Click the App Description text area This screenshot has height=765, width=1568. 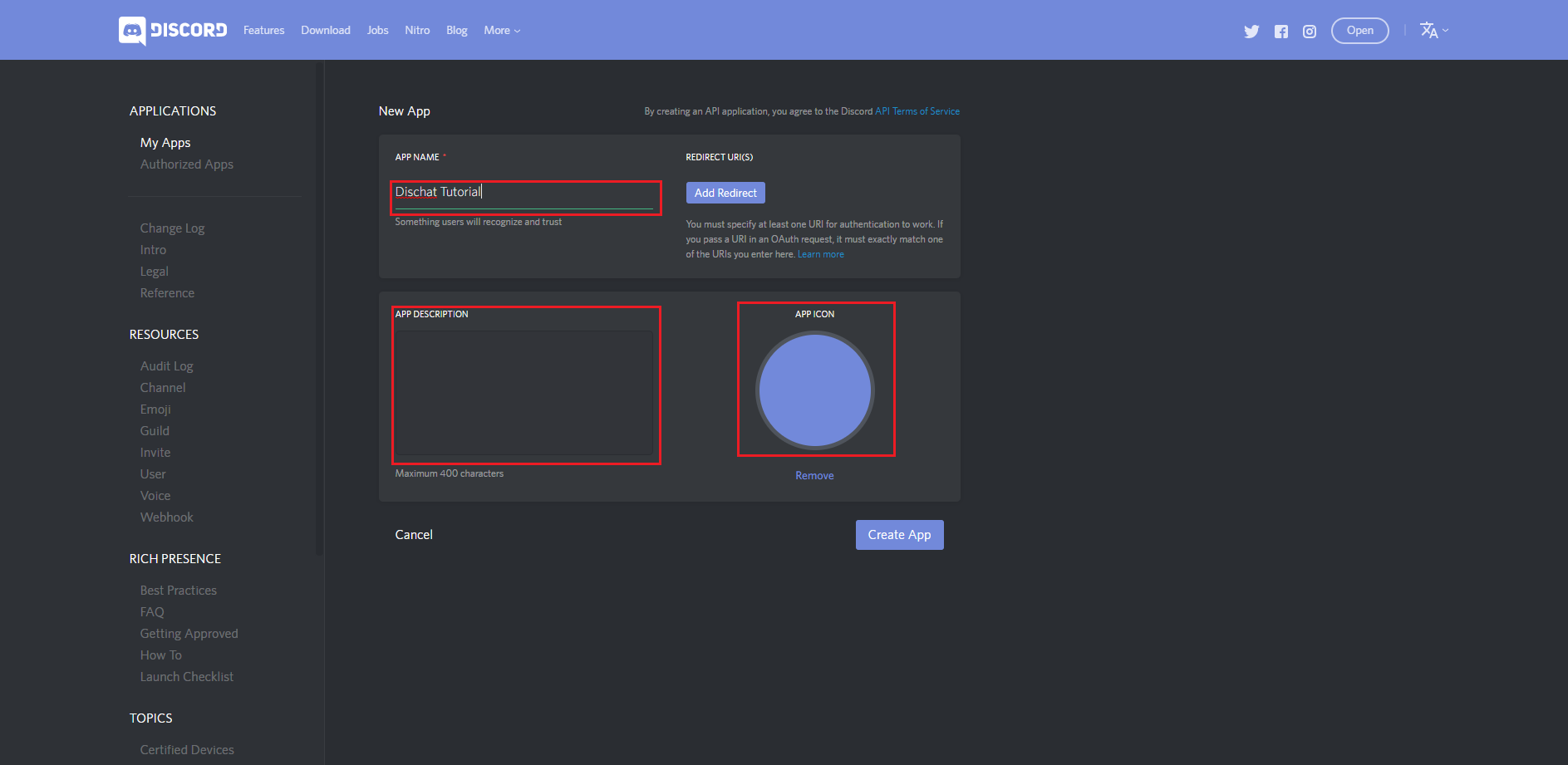pyautogui.click(x=524, y=393)
